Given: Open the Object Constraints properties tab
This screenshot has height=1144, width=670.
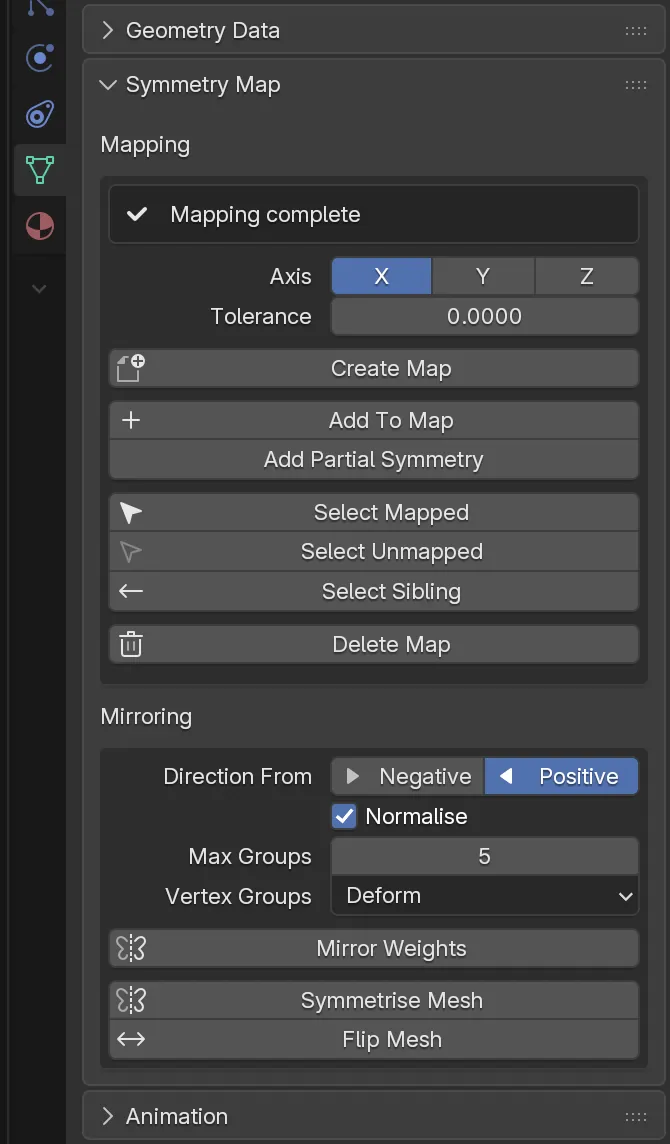Looking at the screenshot, I should pyautogui.click(x=39, y=115).
